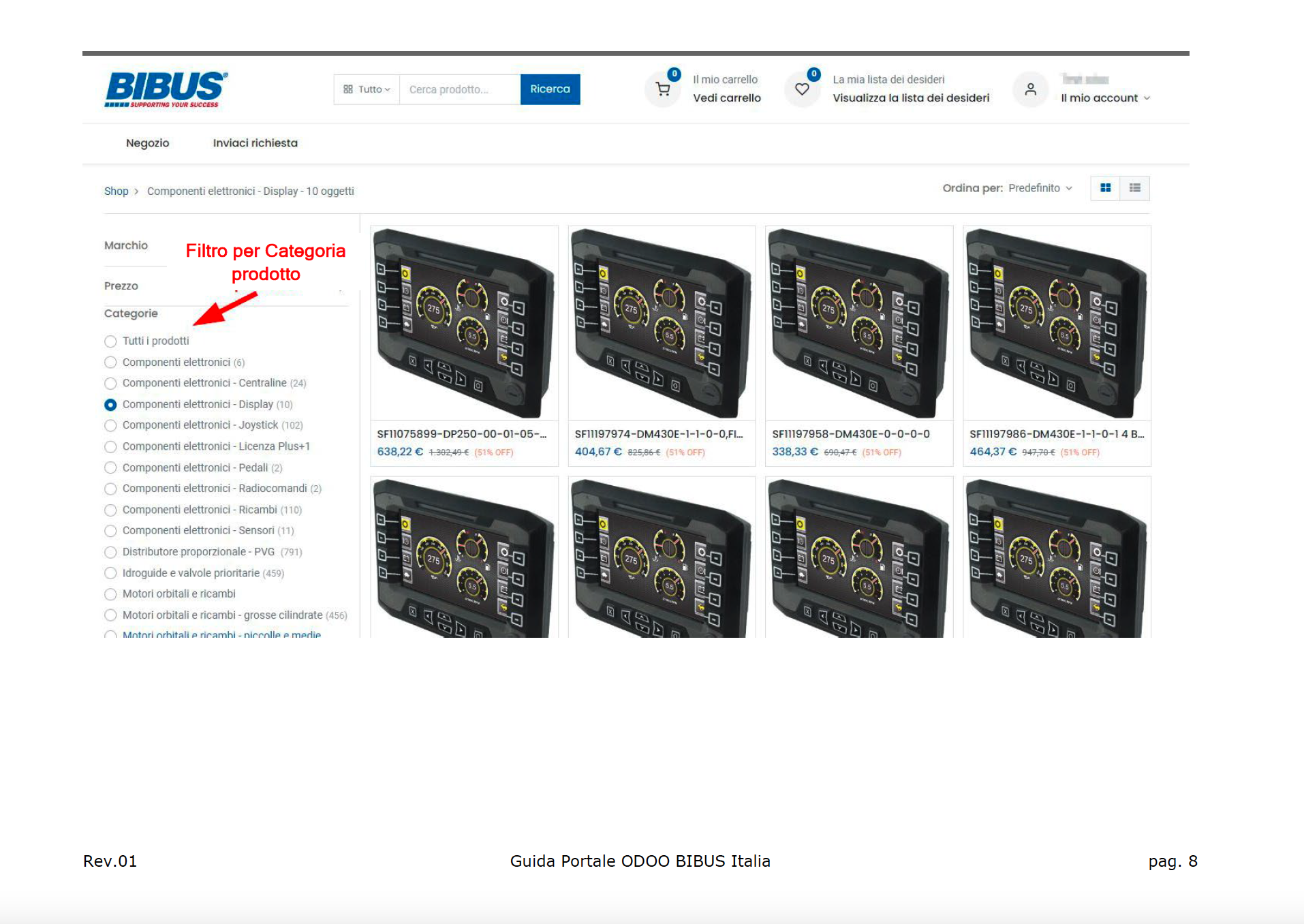This screenshot has width=1304, height=924.
Task: Click Vedi carrello link
Action: click(726, 98)
